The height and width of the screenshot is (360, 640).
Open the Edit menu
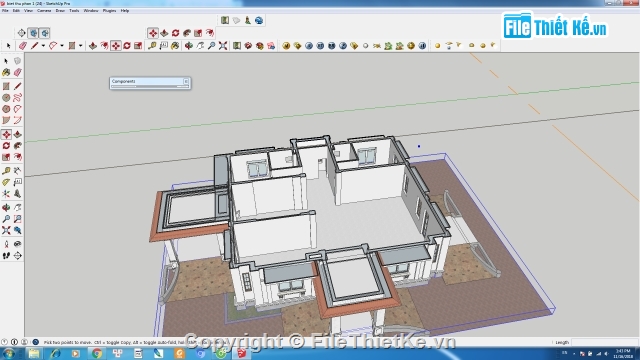(x=16, y=11)
